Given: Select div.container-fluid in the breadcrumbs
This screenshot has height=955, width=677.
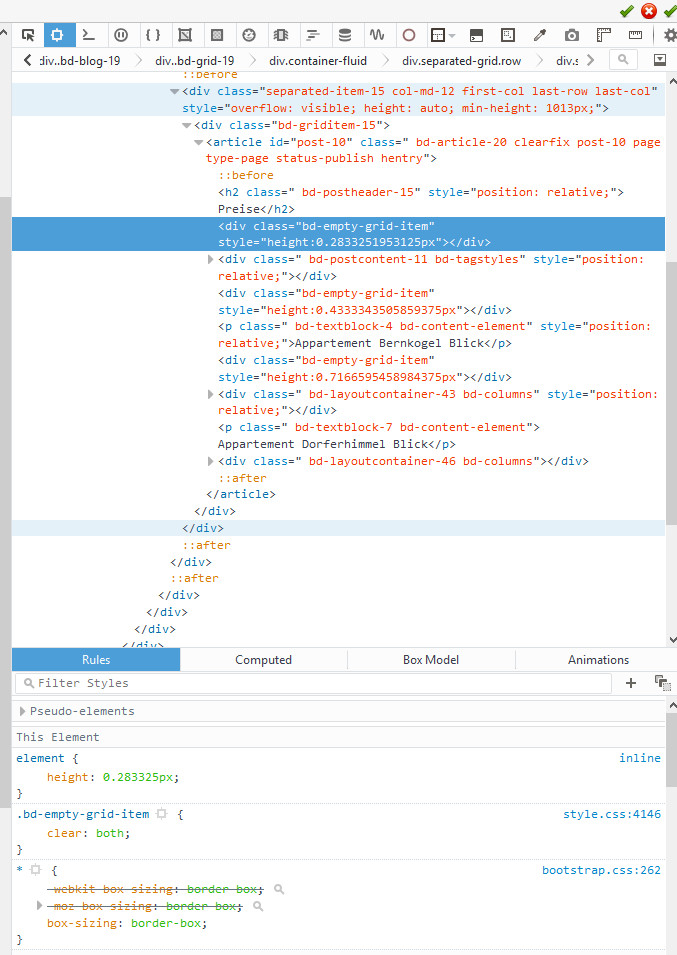Looking at the screenshot, I should tap(318, 61).
